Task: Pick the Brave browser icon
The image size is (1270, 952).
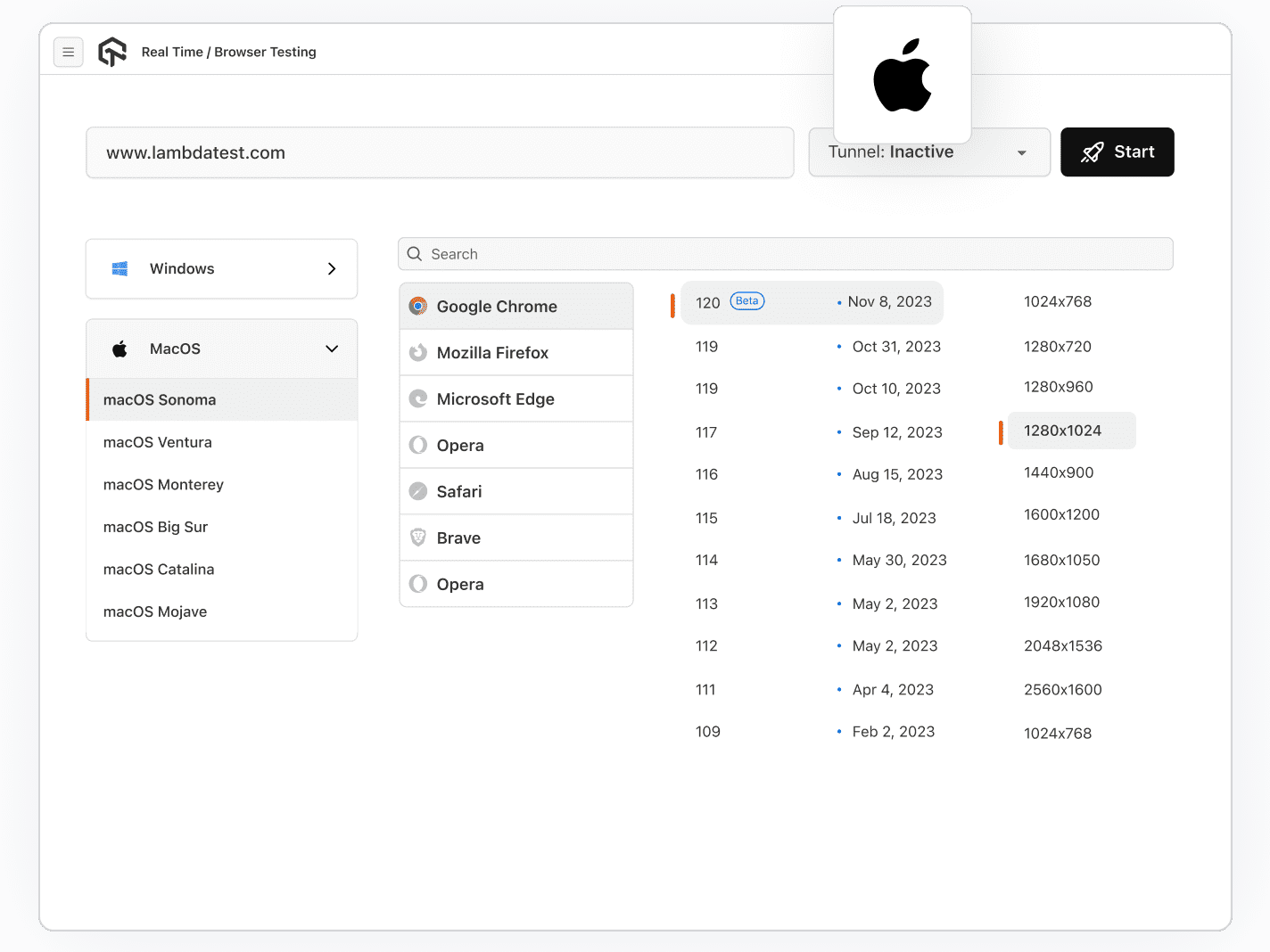Action: pos(417,538)
